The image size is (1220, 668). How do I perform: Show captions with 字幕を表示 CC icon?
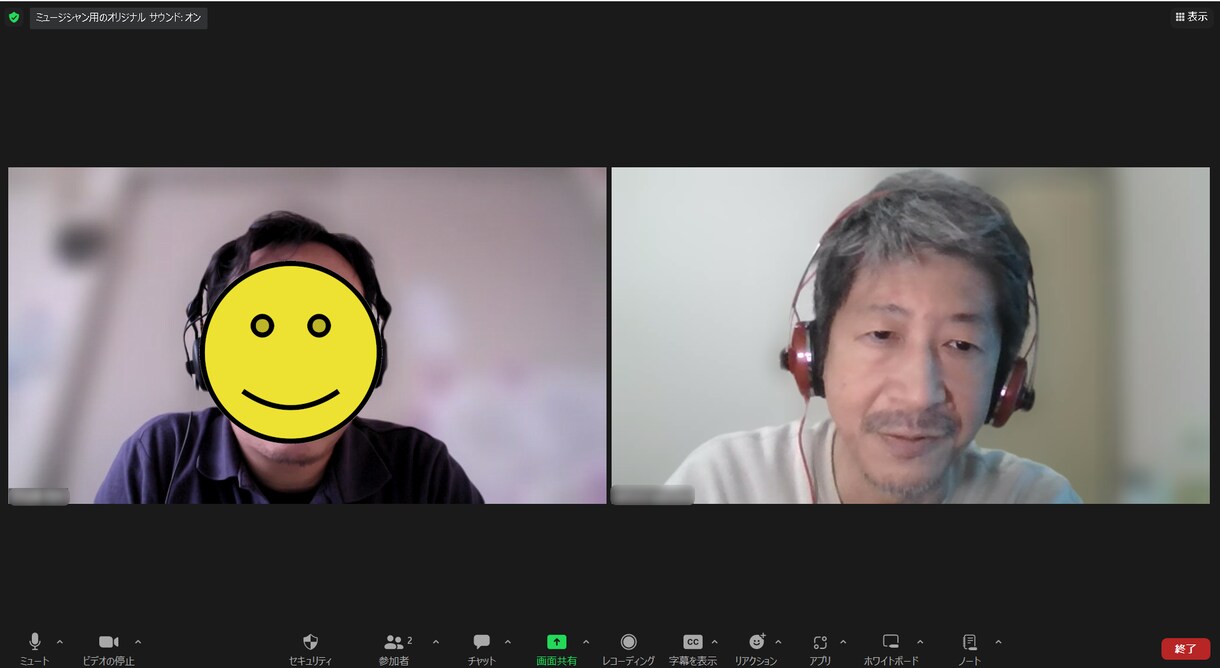(x=692, y=648)
